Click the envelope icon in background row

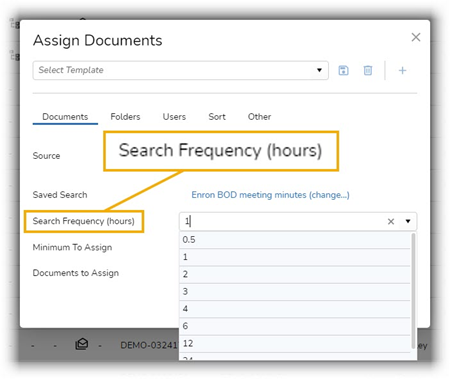pos(82,344)
